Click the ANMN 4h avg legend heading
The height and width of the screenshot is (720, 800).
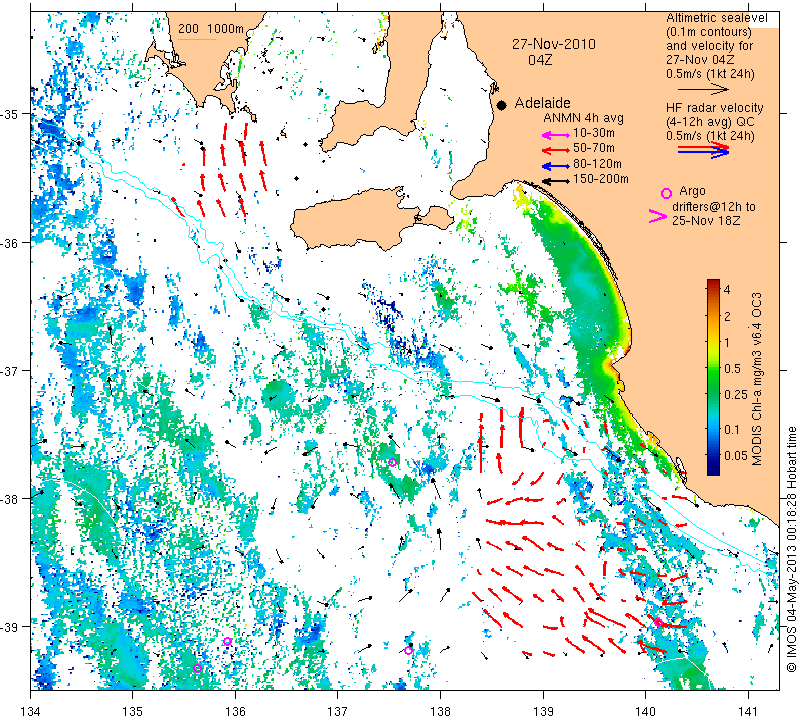583,118
